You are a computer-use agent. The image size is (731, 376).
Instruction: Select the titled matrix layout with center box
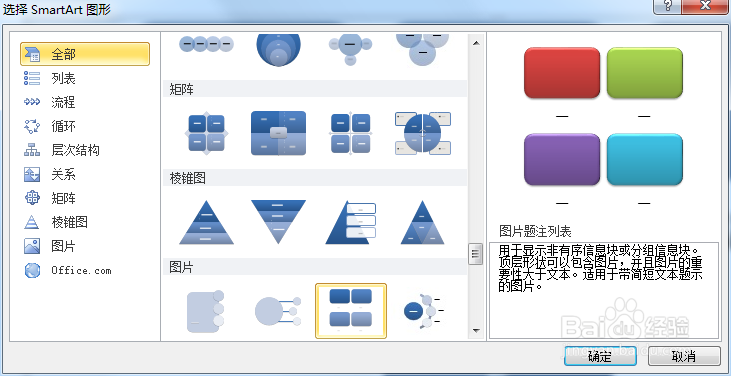pyautogui.click(x=278, y=133)
